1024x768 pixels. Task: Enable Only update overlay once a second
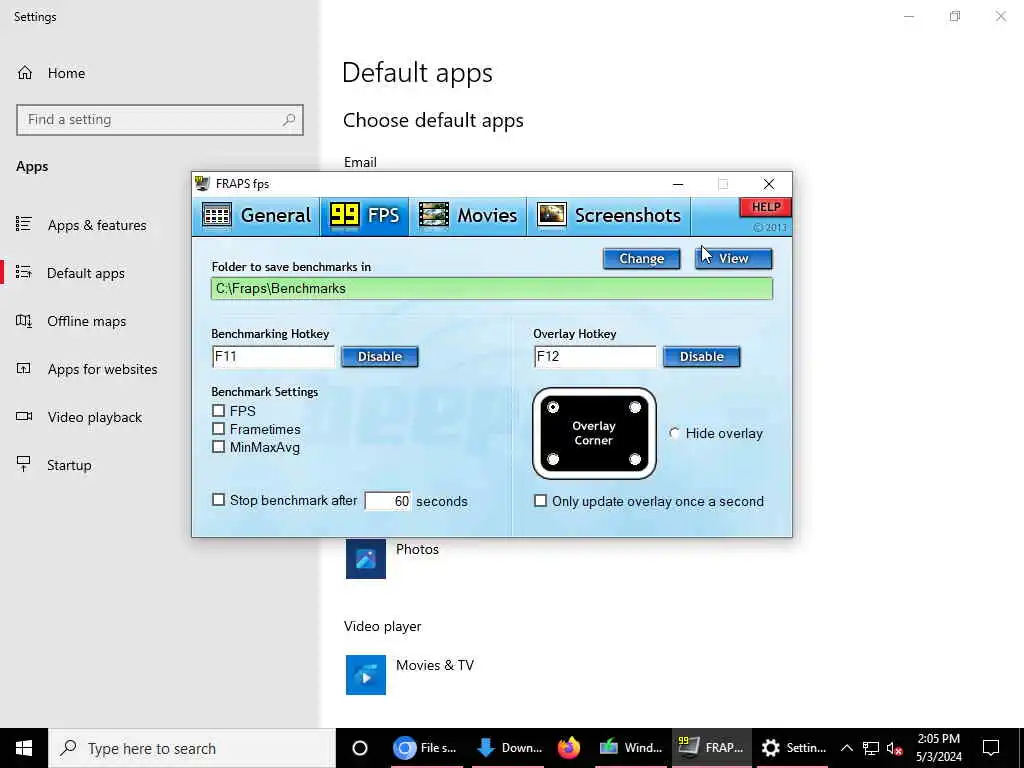[x=541, y=501]
